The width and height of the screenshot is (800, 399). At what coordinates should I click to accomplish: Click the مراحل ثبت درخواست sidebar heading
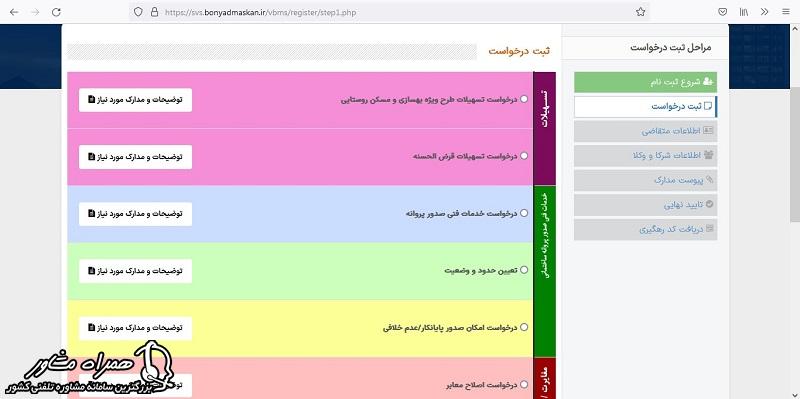[x=670, y=48]
